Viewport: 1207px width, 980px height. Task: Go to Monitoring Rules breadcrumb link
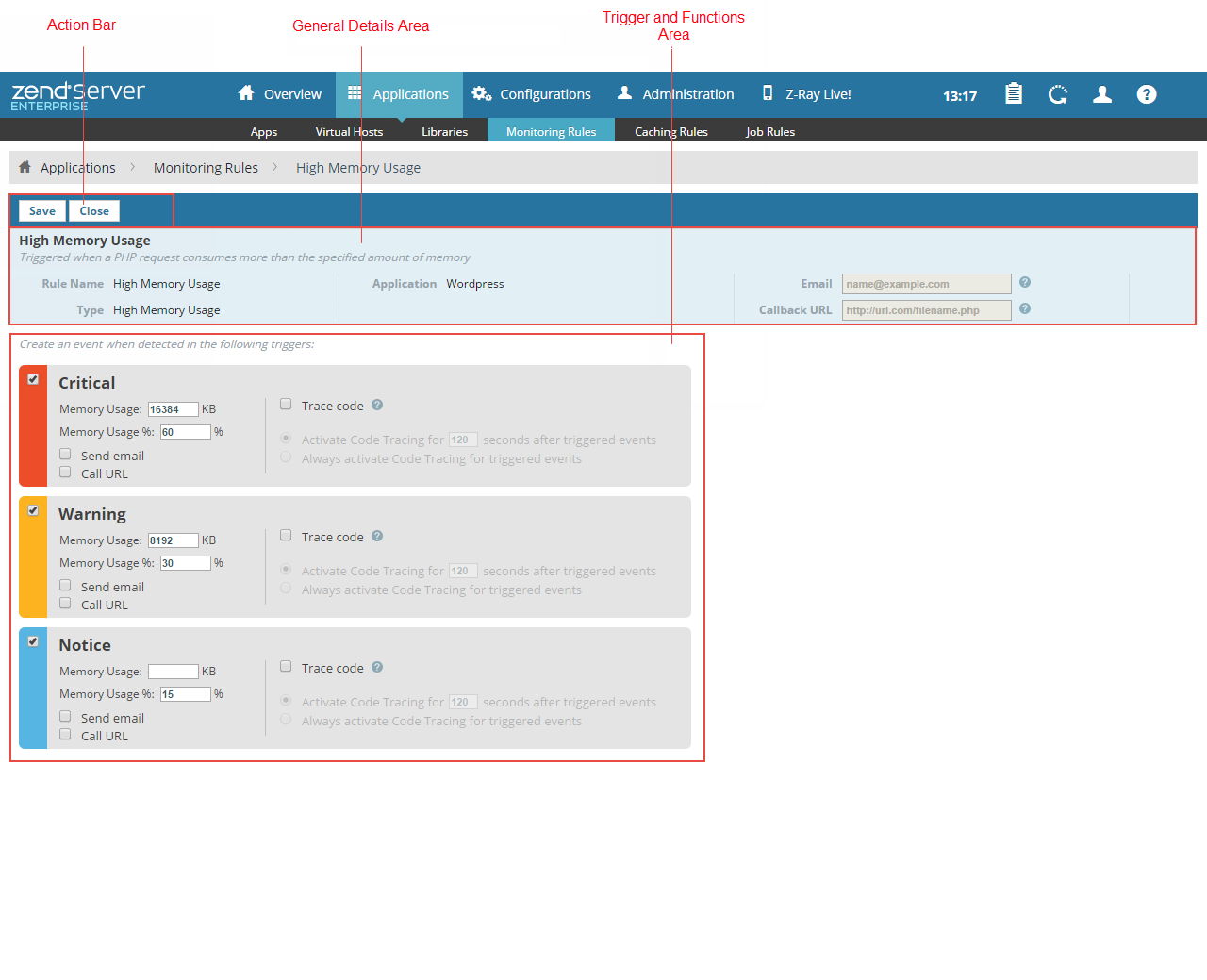tap(206, 168)
